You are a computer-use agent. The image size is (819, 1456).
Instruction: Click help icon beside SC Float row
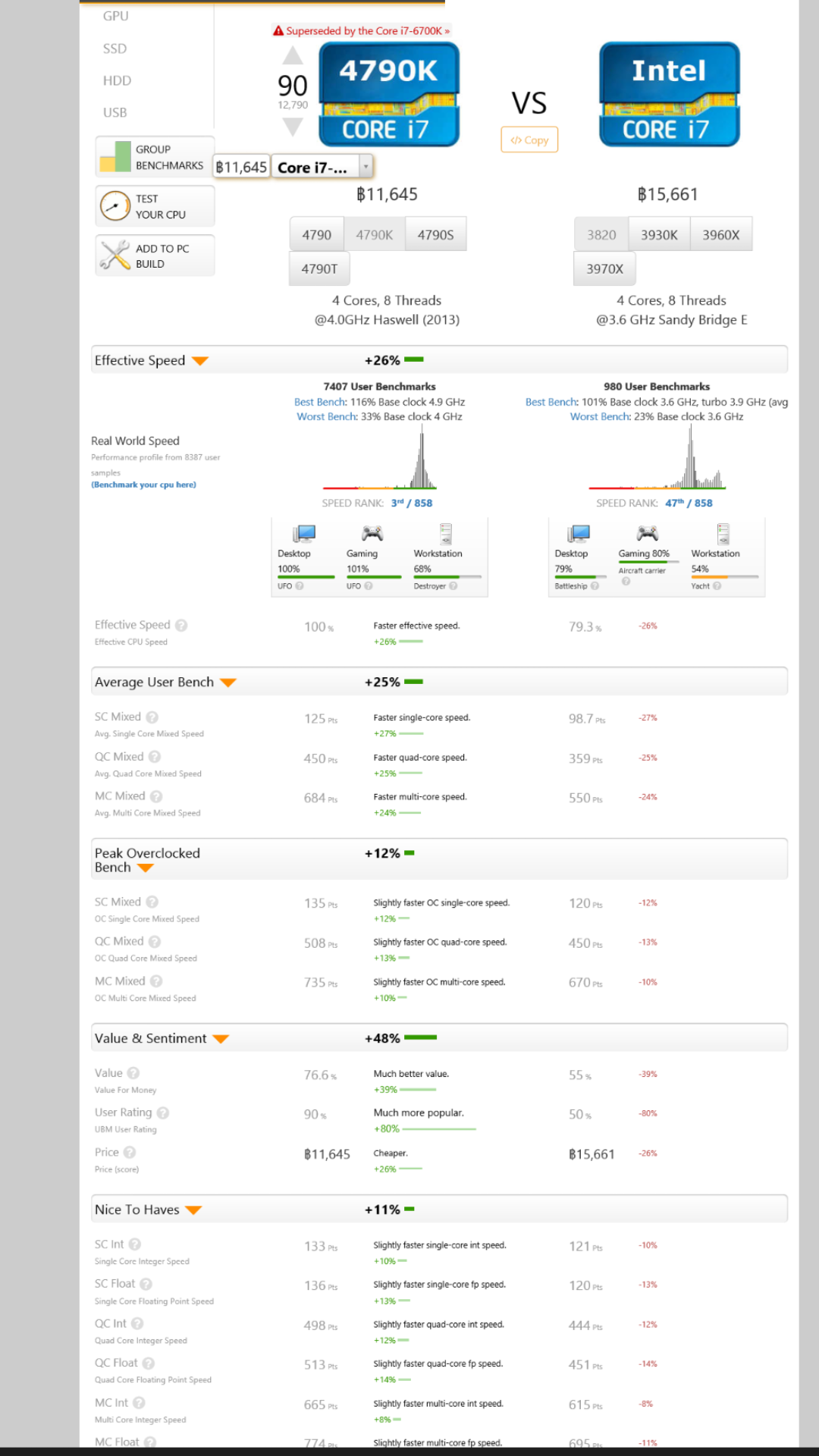146,1284
